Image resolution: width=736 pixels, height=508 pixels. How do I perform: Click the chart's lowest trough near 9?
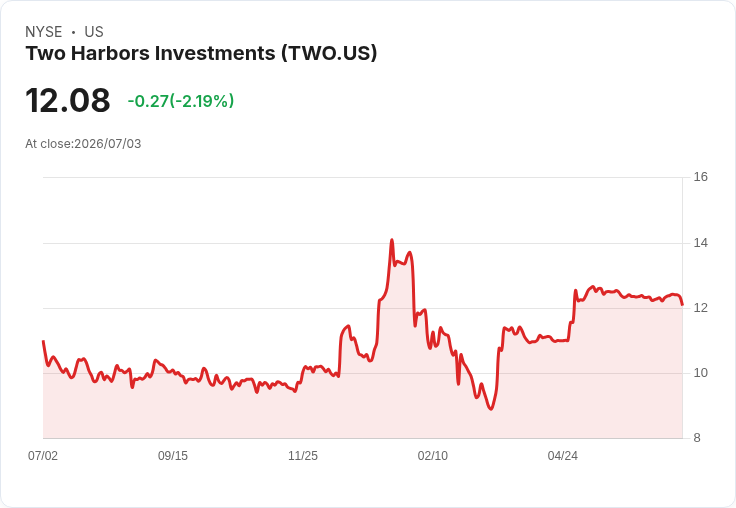[491, 409]
